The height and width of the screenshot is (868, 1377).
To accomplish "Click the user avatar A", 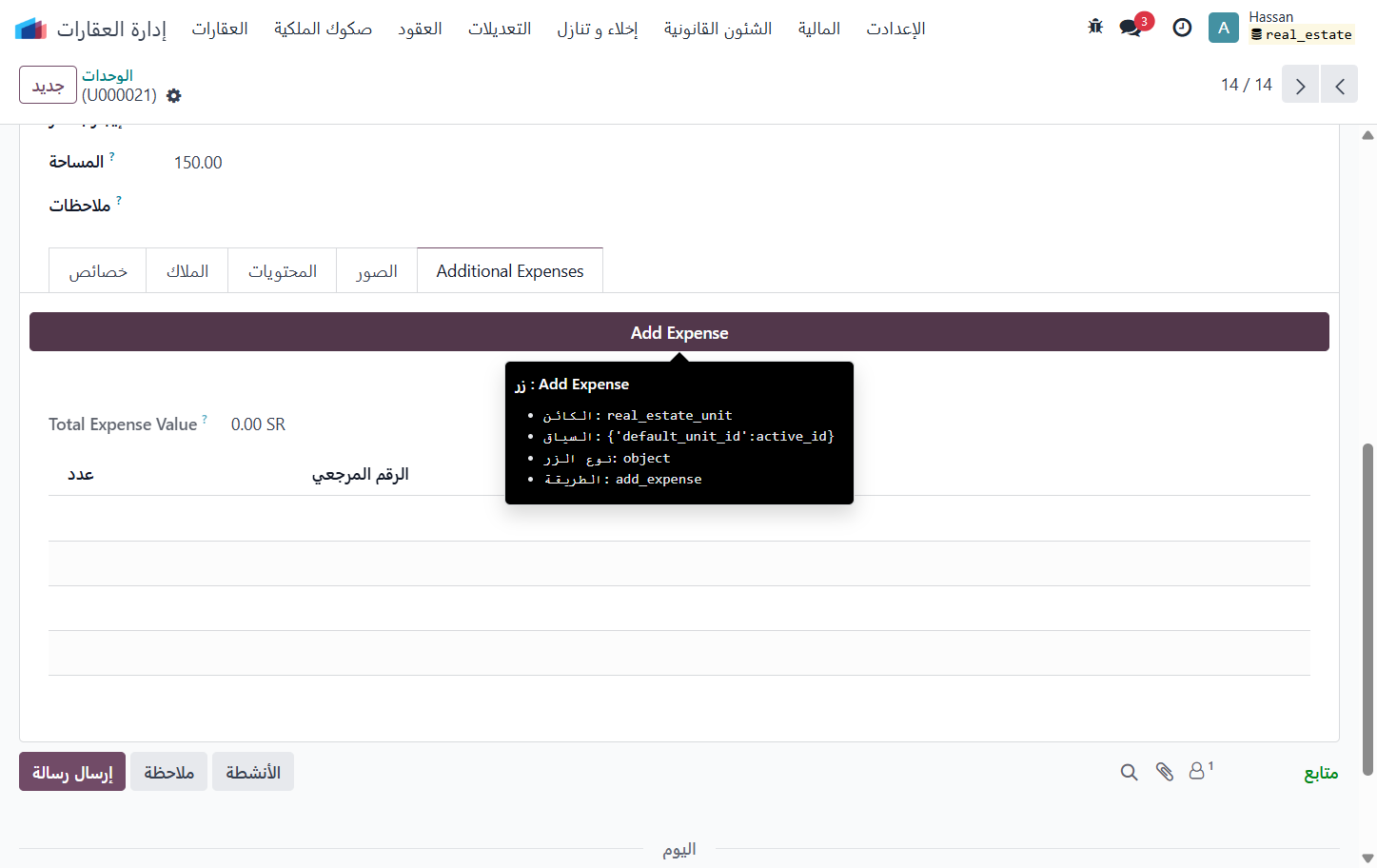I will 1223,28.
